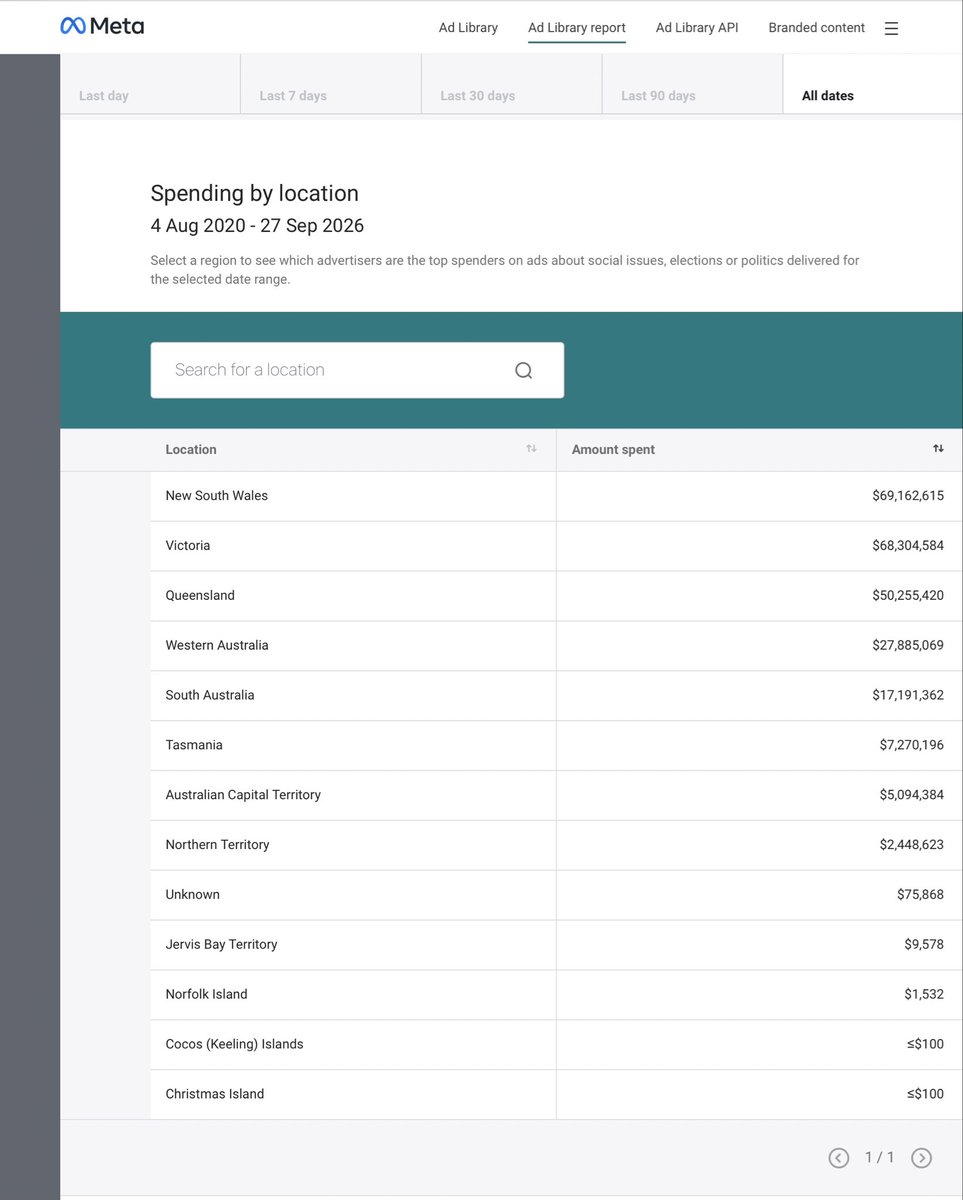This screenshot has width=963, height=1200.
Task: Select the South Australia row
Action: [556, 696]
